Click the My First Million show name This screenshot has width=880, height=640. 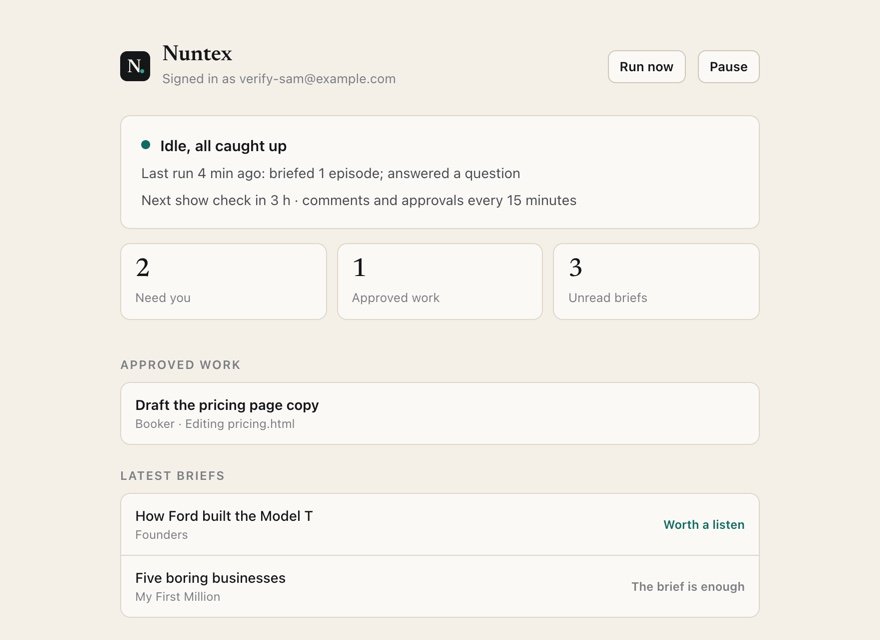click(178, 597)
